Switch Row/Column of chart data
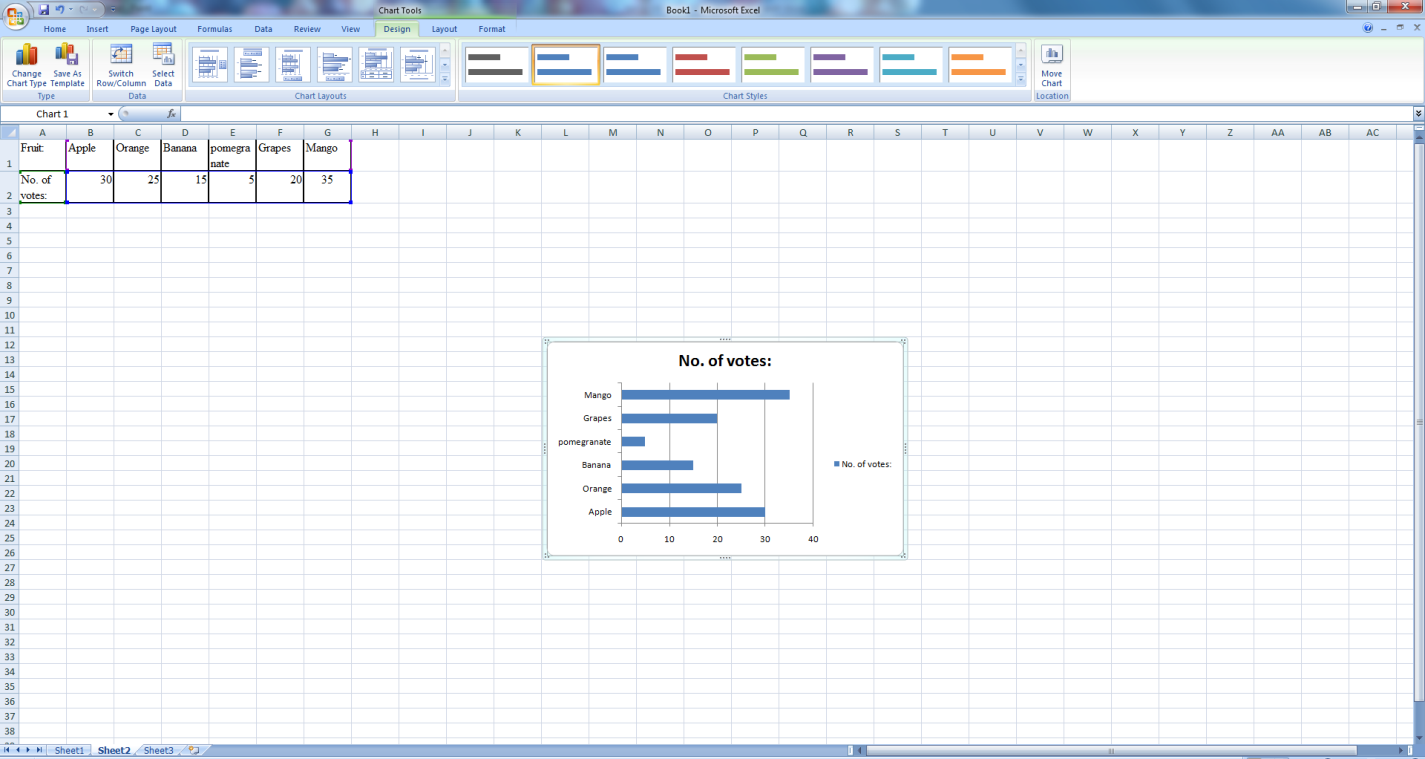This screenshot has width=1425, height=759. tap(121, 56)
